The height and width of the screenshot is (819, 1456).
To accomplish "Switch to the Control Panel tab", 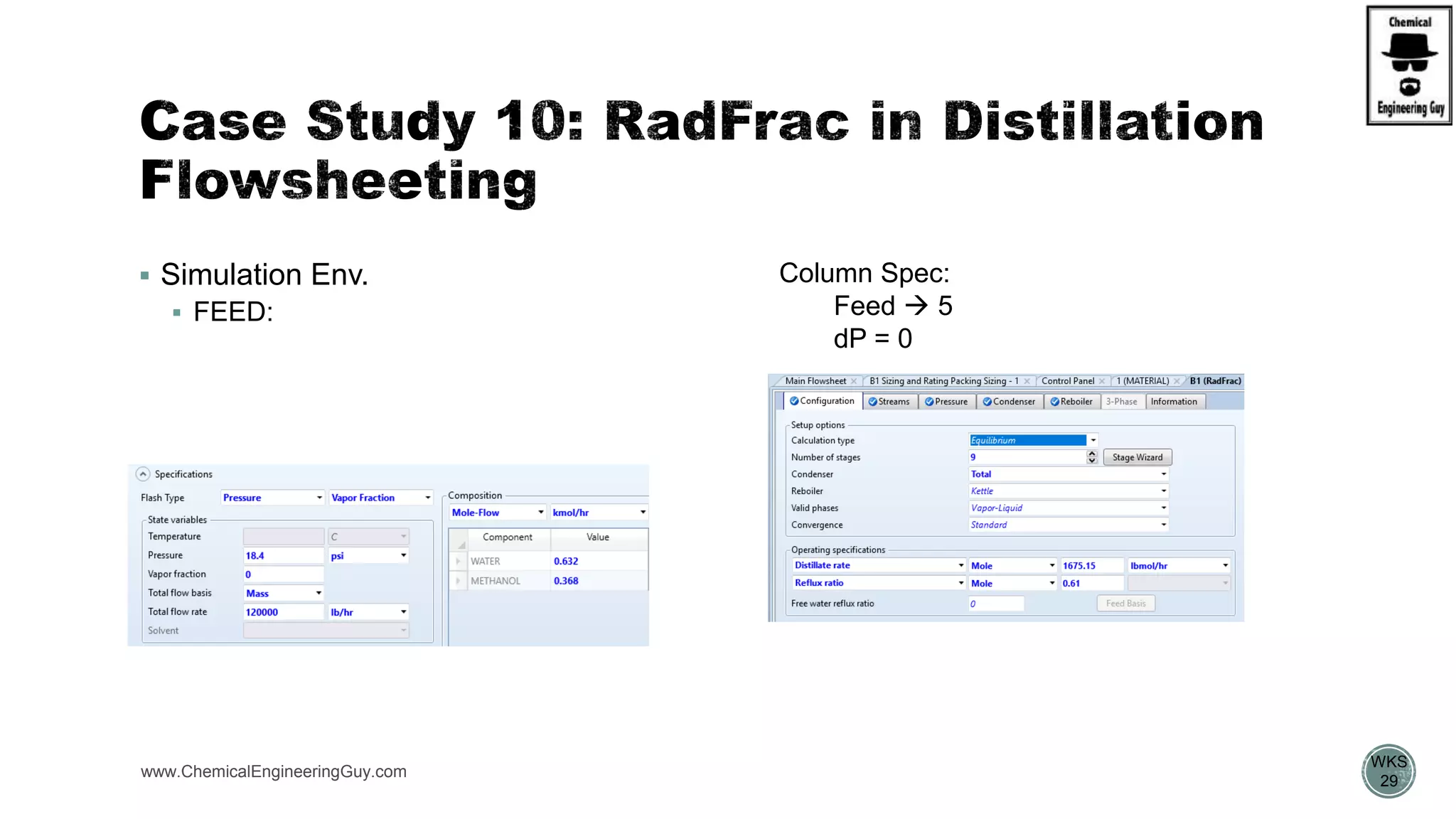I will point(1068,381).
